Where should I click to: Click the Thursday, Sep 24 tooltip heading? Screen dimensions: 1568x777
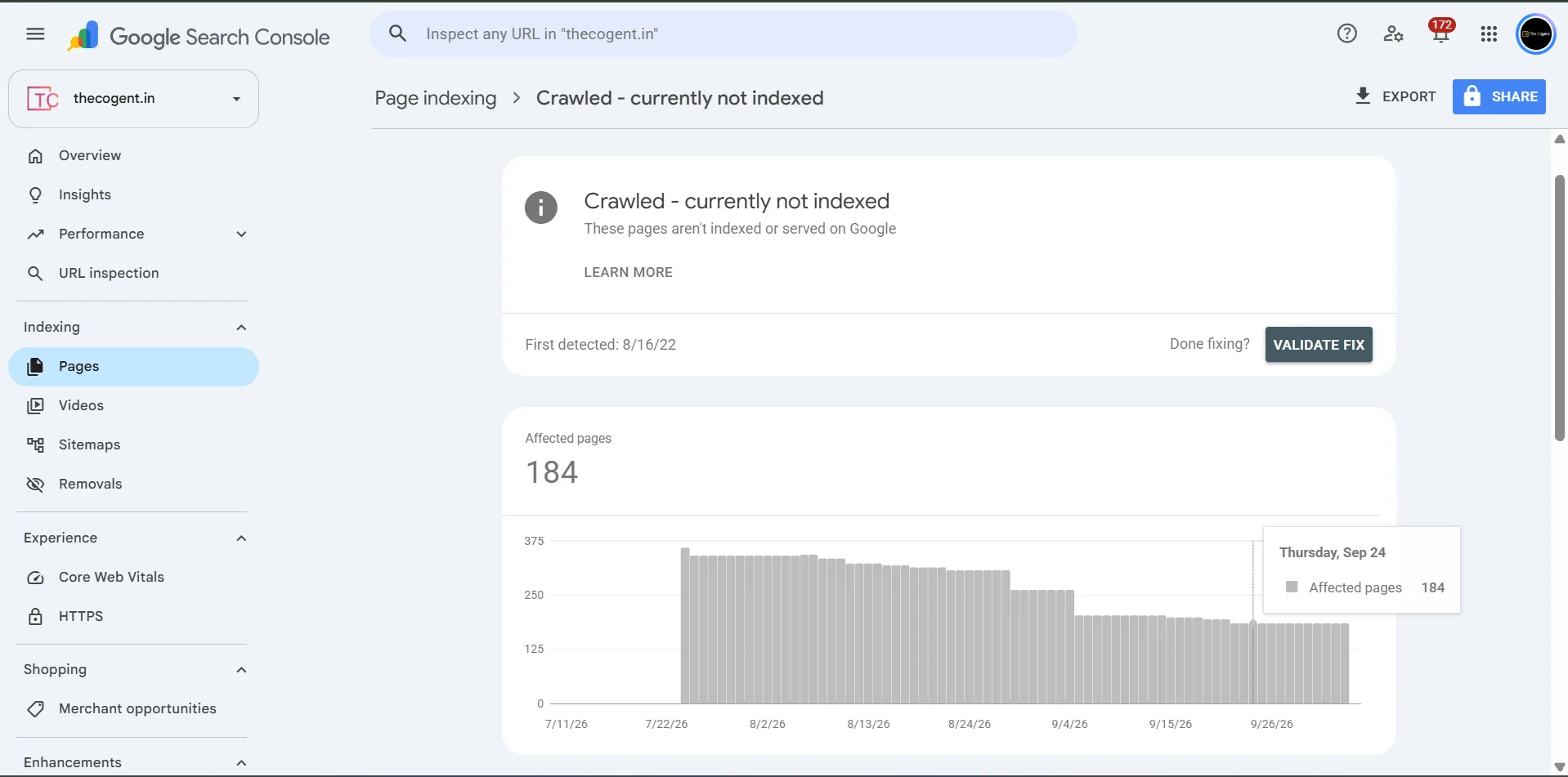click(1332, 552)
